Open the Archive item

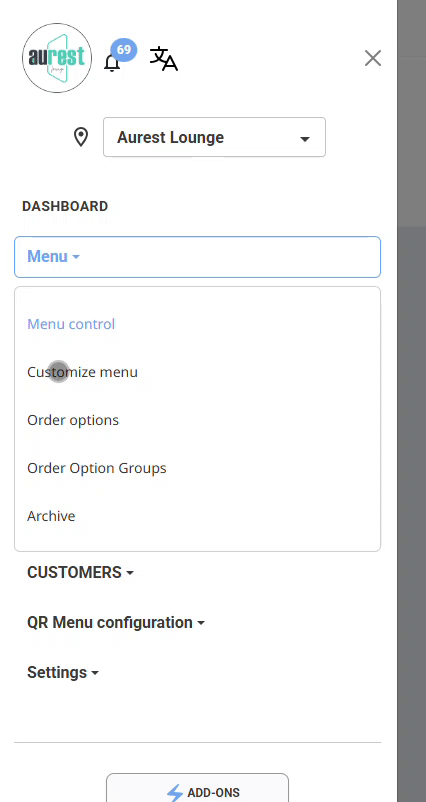click(51, 516)
